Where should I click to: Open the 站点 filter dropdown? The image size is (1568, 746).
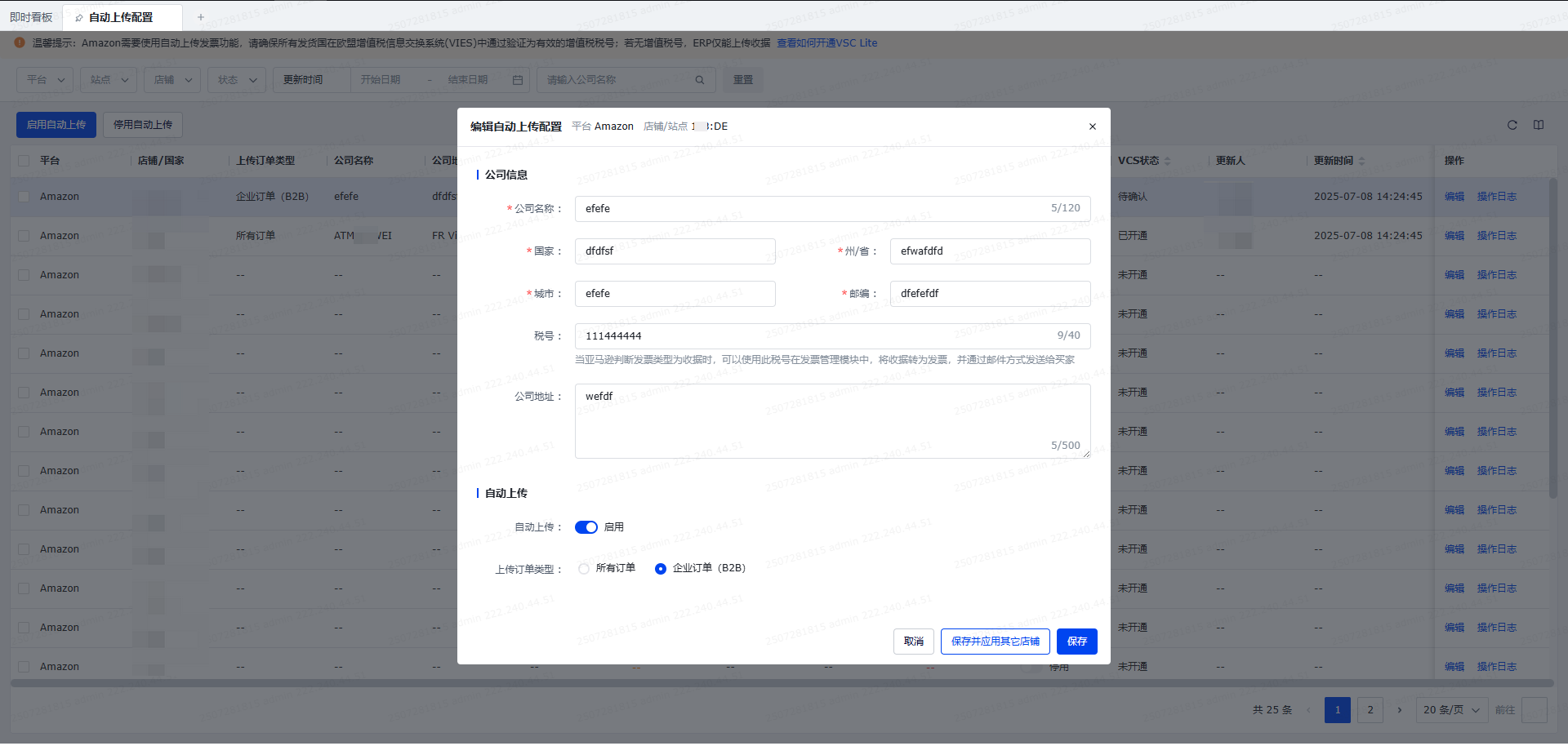tap(109, 80)
